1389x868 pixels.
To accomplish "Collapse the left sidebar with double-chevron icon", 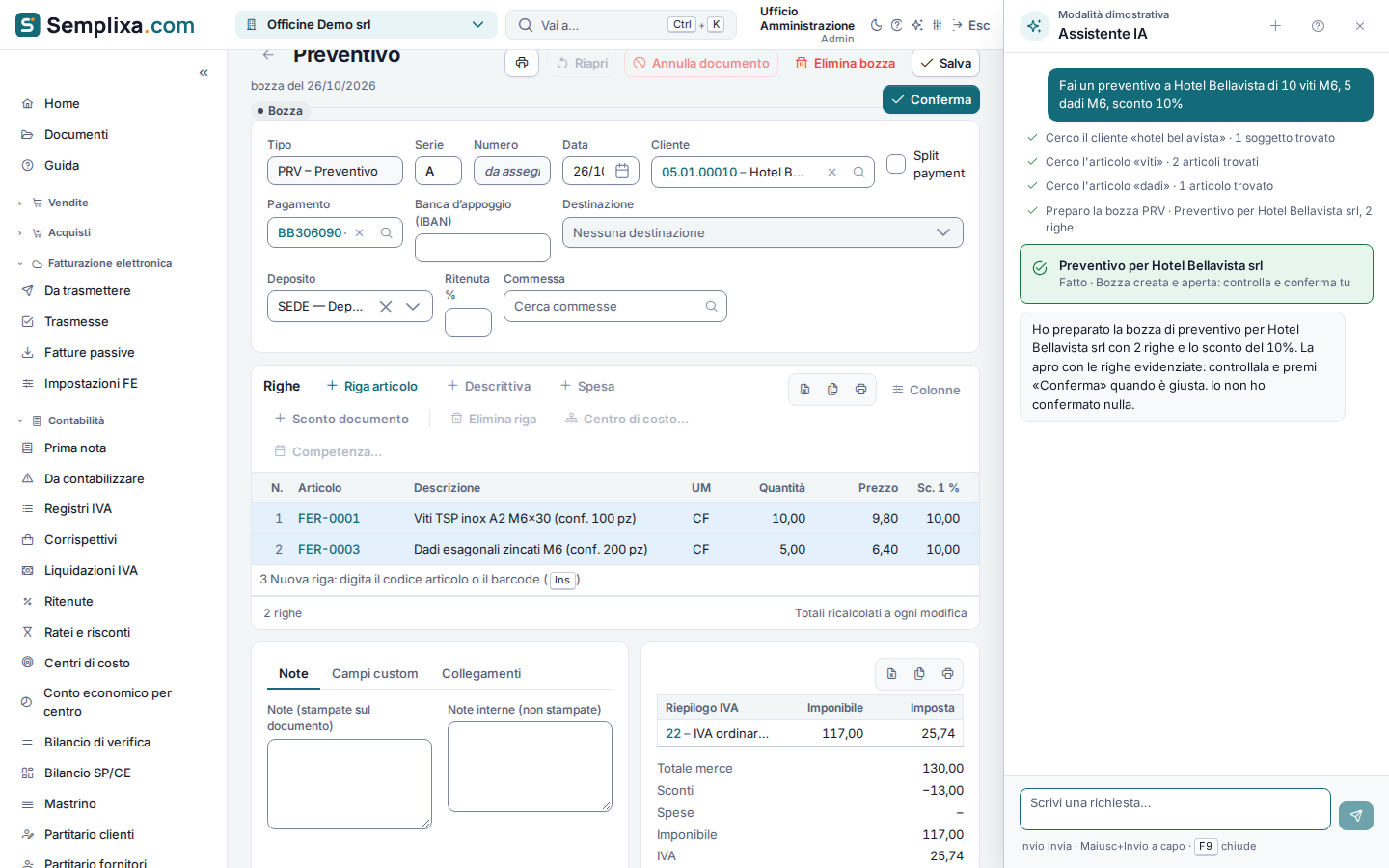I will click(x=204, y=73).
